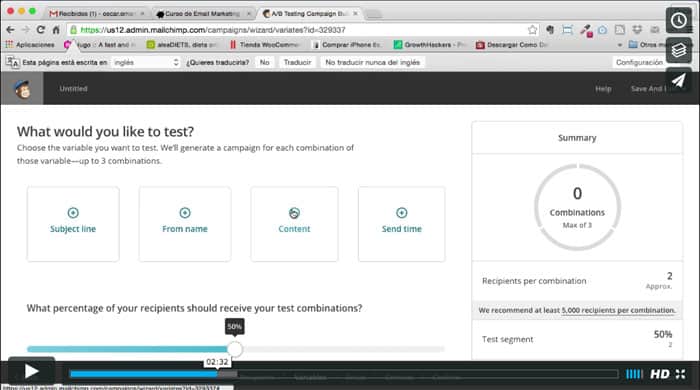The height and width of the screenshot is (390, 700).
Task: Close the A/B Testing Campaign tab
Action: pos(355,14)
